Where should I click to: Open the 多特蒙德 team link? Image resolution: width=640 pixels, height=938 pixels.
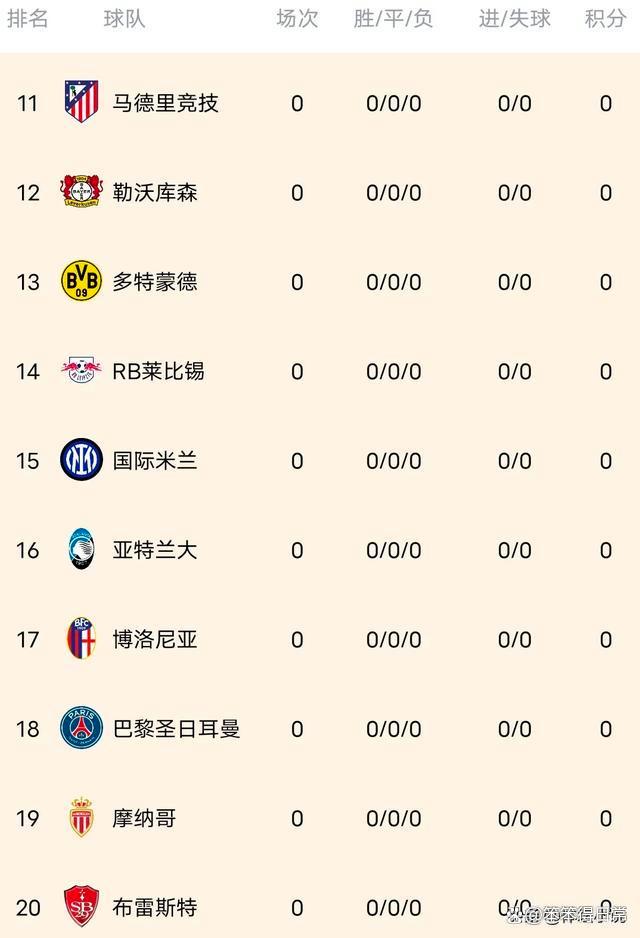point(155,282)
